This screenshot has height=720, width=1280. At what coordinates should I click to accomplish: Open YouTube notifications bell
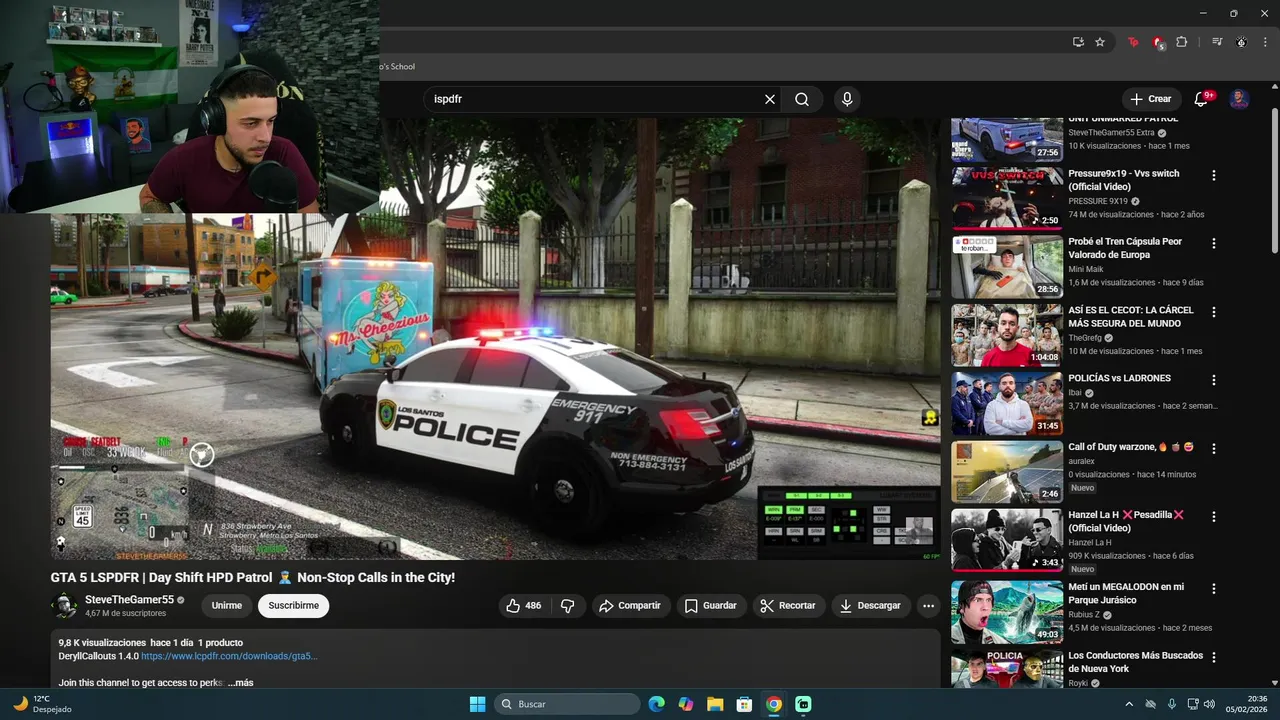(x=1202, y=99)
